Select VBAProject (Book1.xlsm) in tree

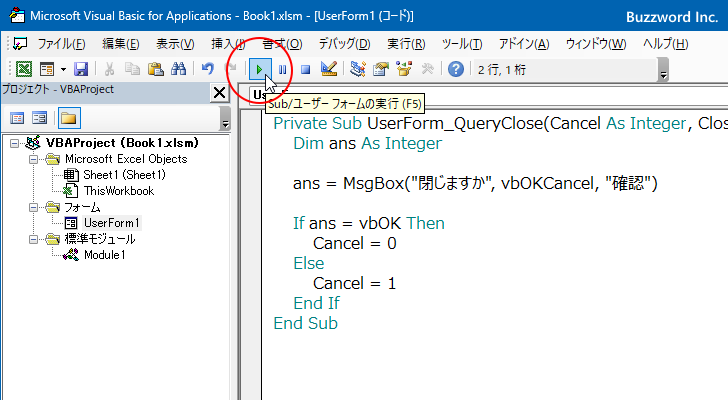(122, 143)
